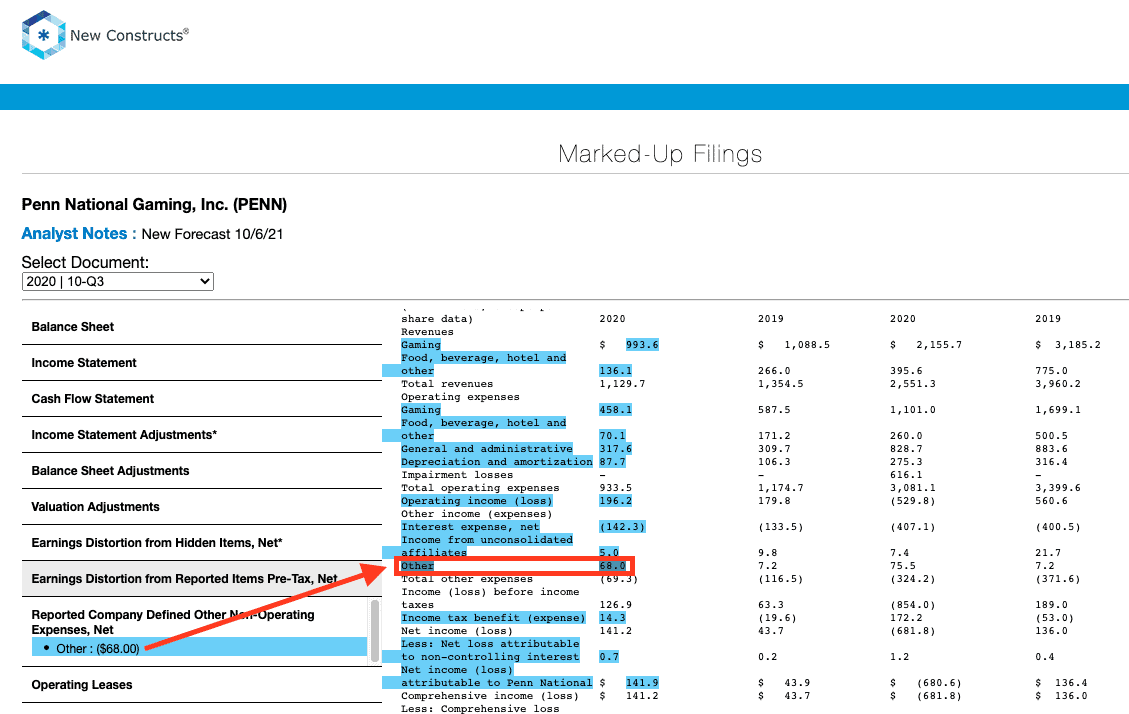Click highlighted affiliates value 5.0
The width and height of the screenshot is (1129, 714).
[609, 552]
